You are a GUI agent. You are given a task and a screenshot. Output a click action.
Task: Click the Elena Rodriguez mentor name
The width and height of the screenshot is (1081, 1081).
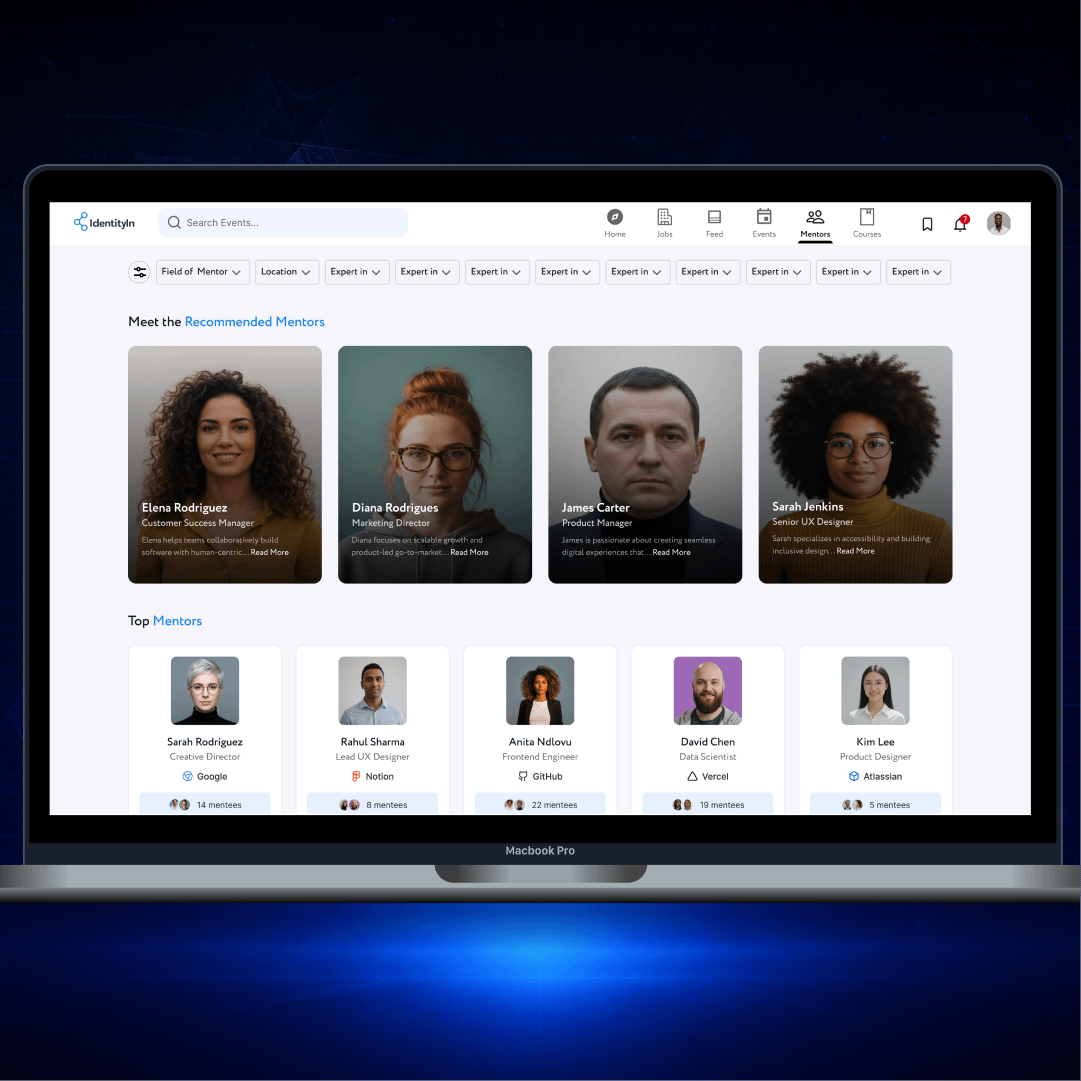click(184, 507)
